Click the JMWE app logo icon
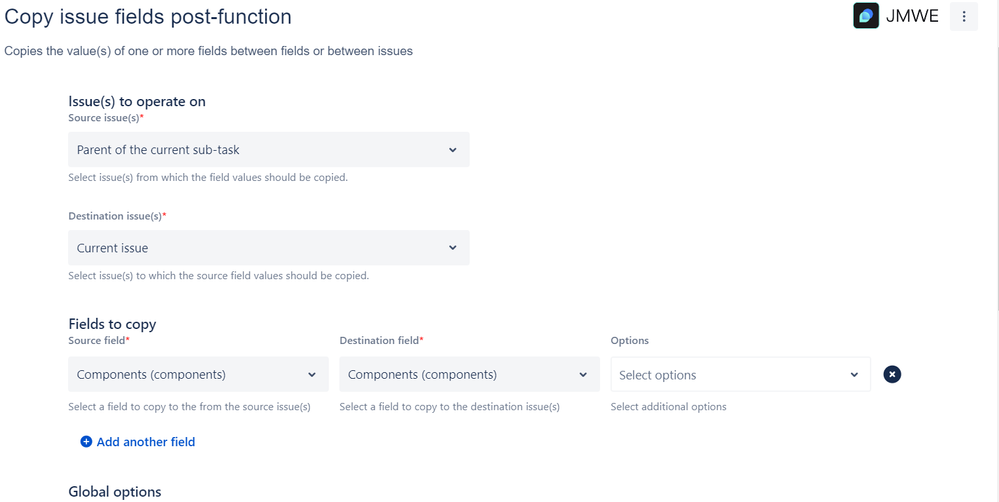Screen dimensions: 999x502 [866, 16]
